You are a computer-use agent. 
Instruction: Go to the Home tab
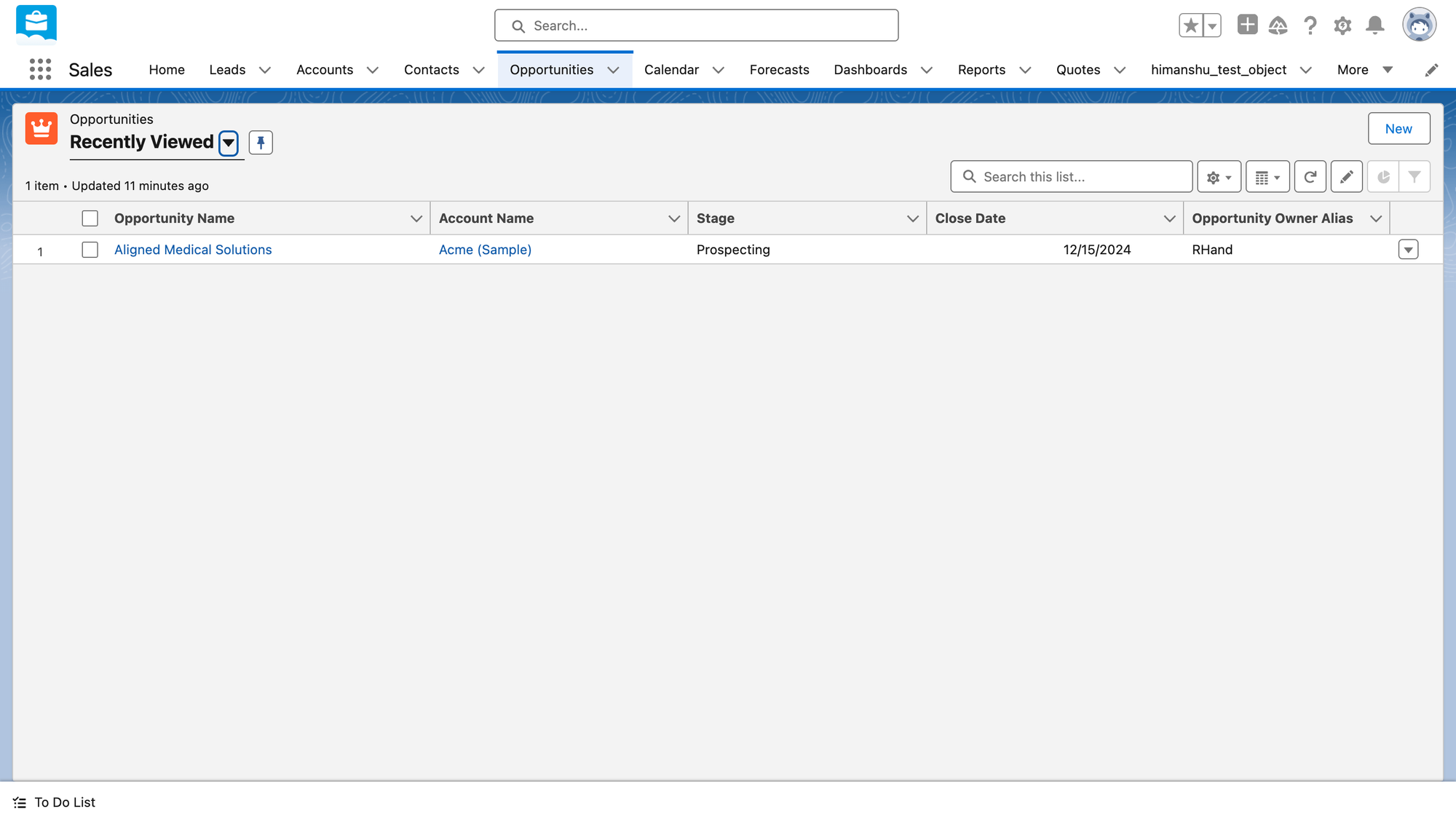tap(167, 70)
